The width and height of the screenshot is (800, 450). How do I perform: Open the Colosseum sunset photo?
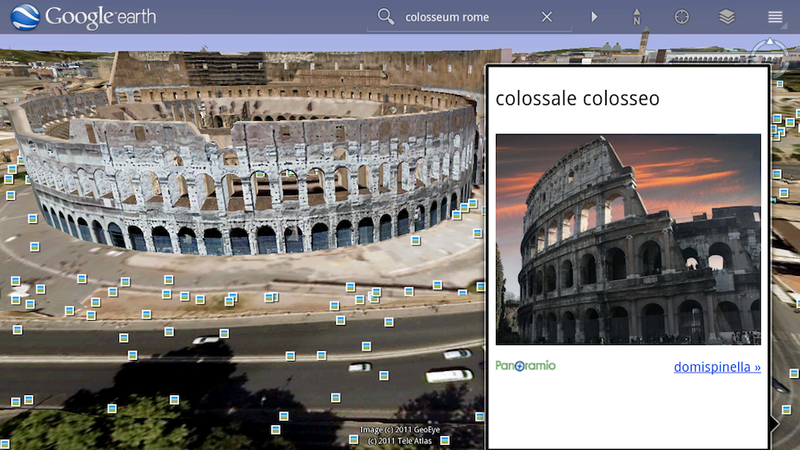[628, 239]
